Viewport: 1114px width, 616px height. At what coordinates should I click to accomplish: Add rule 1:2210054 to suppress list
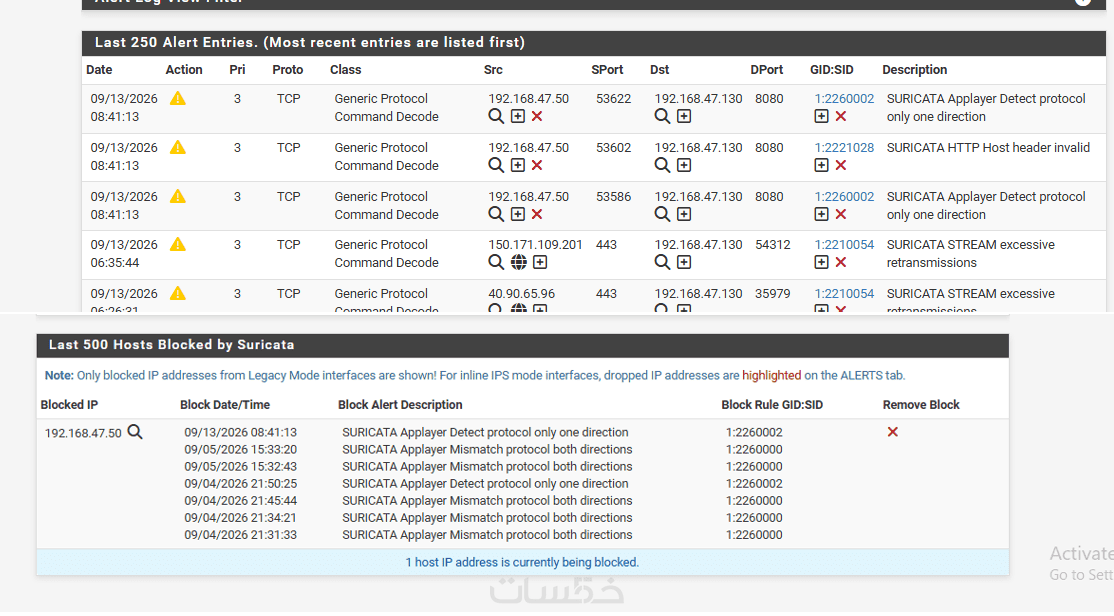[821, 263]
